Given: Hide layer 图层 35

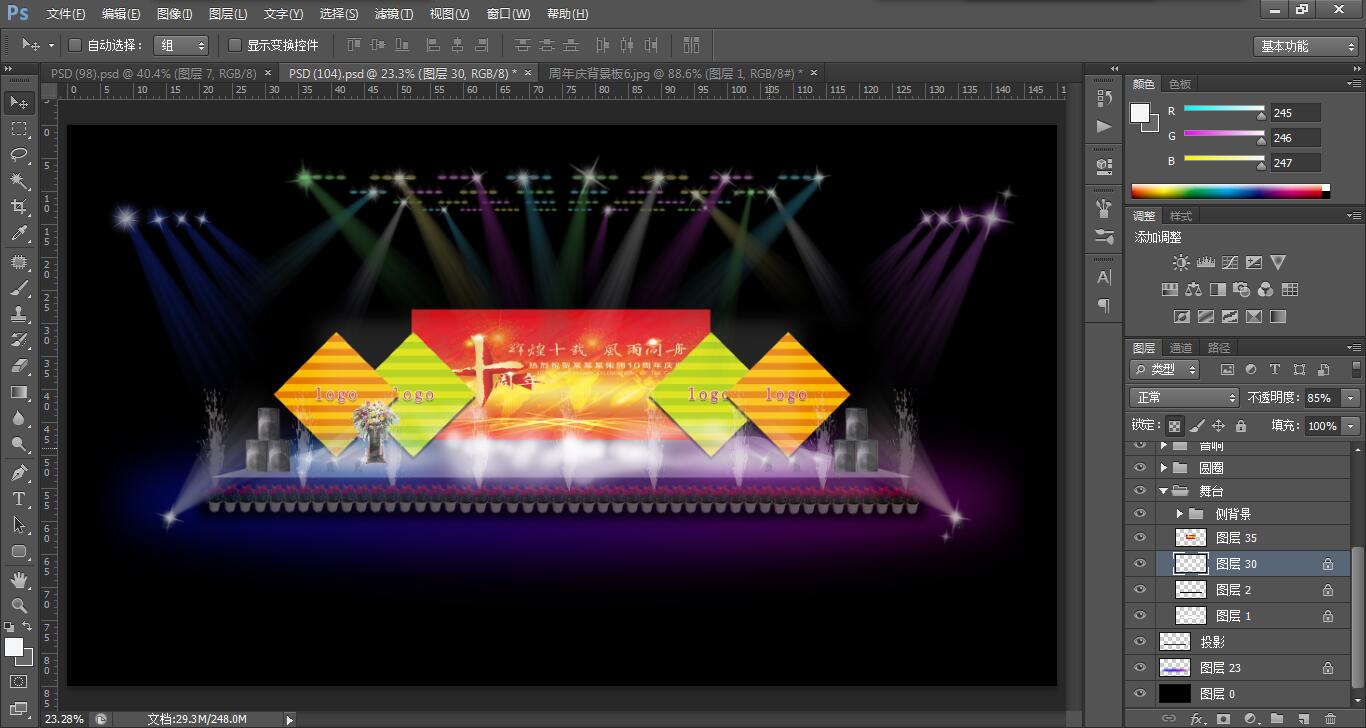Looking at the screenshot, I should (x=1139, y=538).
